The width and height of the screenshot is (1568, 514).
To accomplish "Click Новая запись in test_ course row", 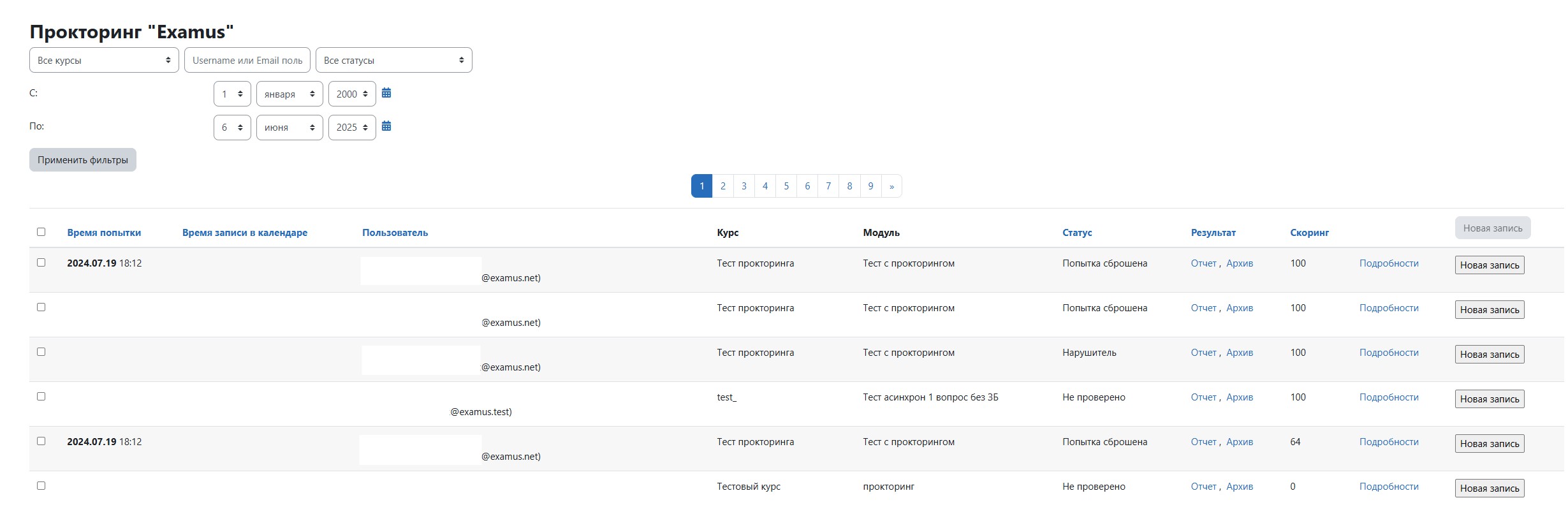I will tap(1490, 399).
